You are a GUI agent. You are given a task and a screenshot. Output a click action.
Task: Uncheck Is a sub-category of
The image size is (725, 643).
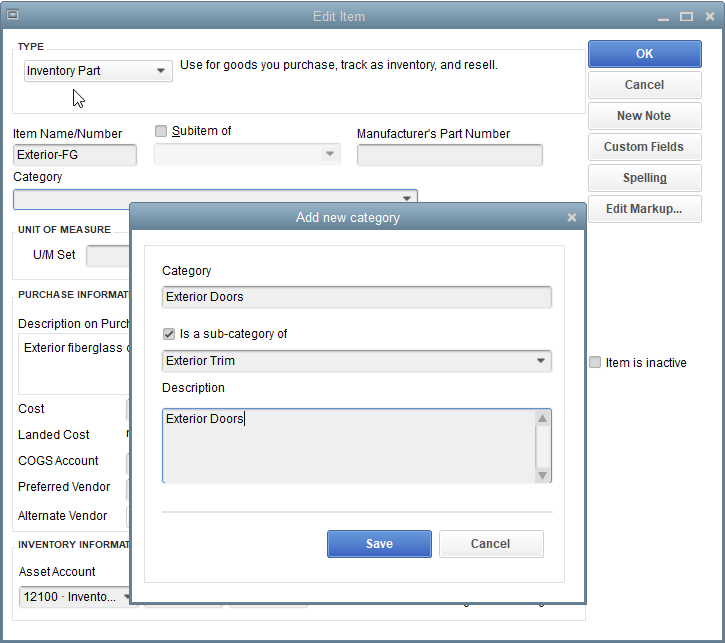coord(169,333)
